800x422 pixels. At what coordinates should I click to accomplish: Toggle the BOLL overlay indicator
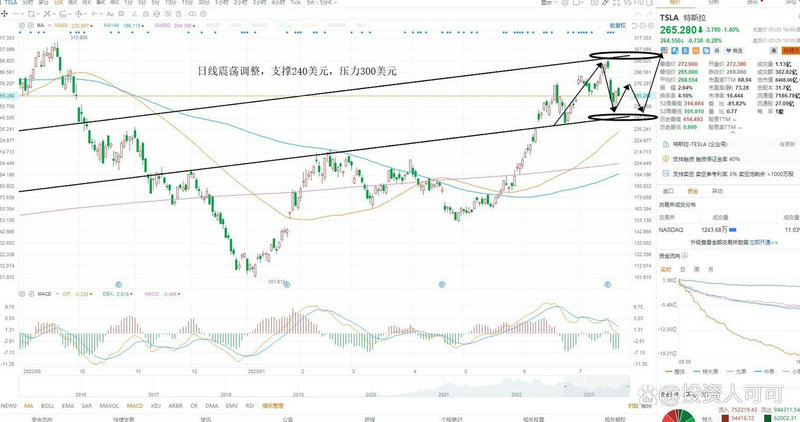47,406
